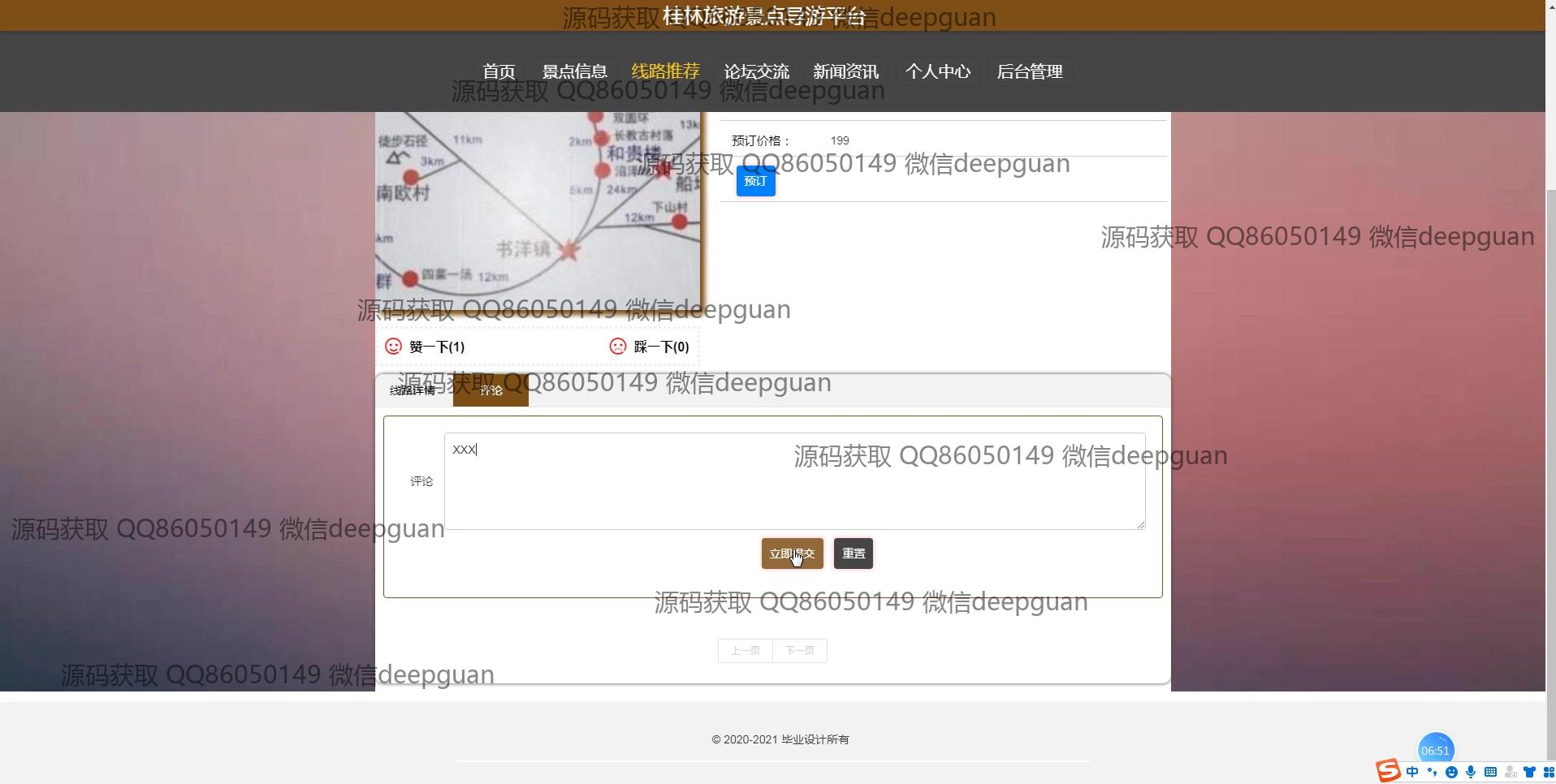
Task: Open 景点信息 in the navigation menu
Action: [574, 71]
